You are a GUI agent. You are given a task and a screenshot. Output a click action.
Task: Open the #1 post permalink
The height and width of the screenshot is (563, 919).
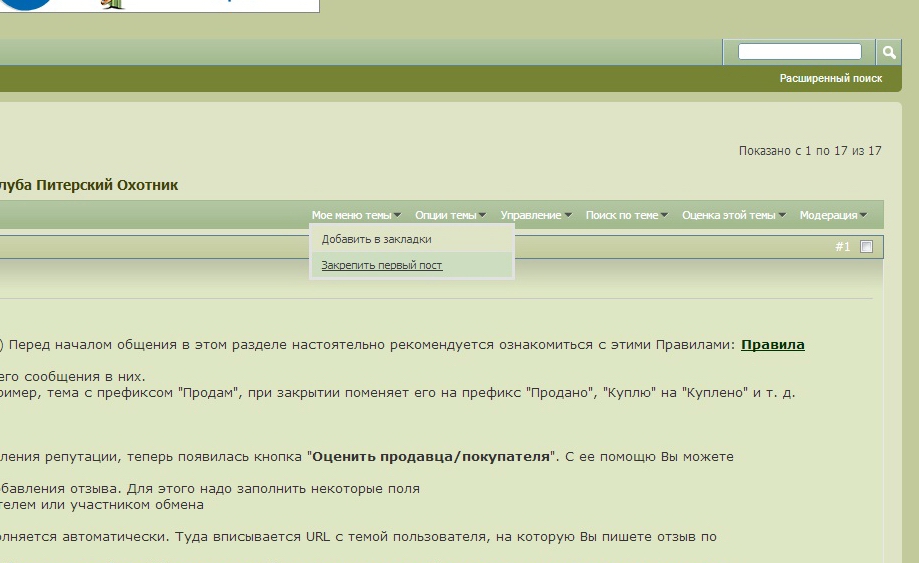(x=842, y=247)
